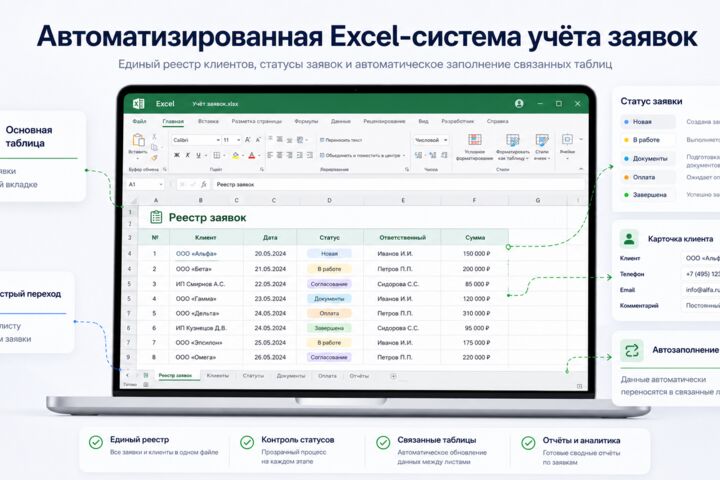Open the Ячейки dropdown
This screenshot has height=480, width=720.
(x=568, y=146)
